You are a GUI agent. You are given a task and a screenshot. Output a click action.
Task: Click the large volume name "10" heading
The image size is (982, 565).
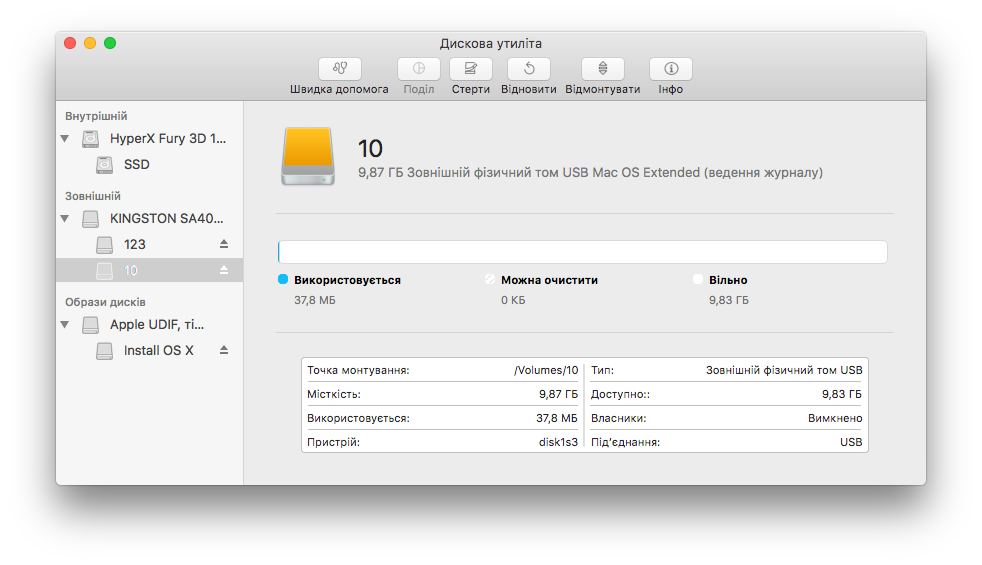[370, 149]
